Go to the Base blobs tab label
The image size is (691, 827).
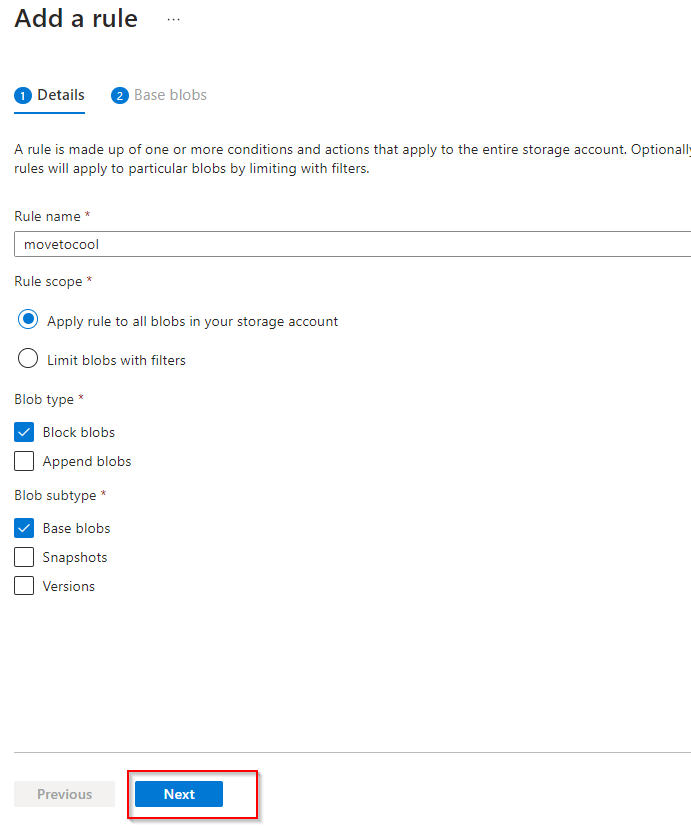[170, 95]
